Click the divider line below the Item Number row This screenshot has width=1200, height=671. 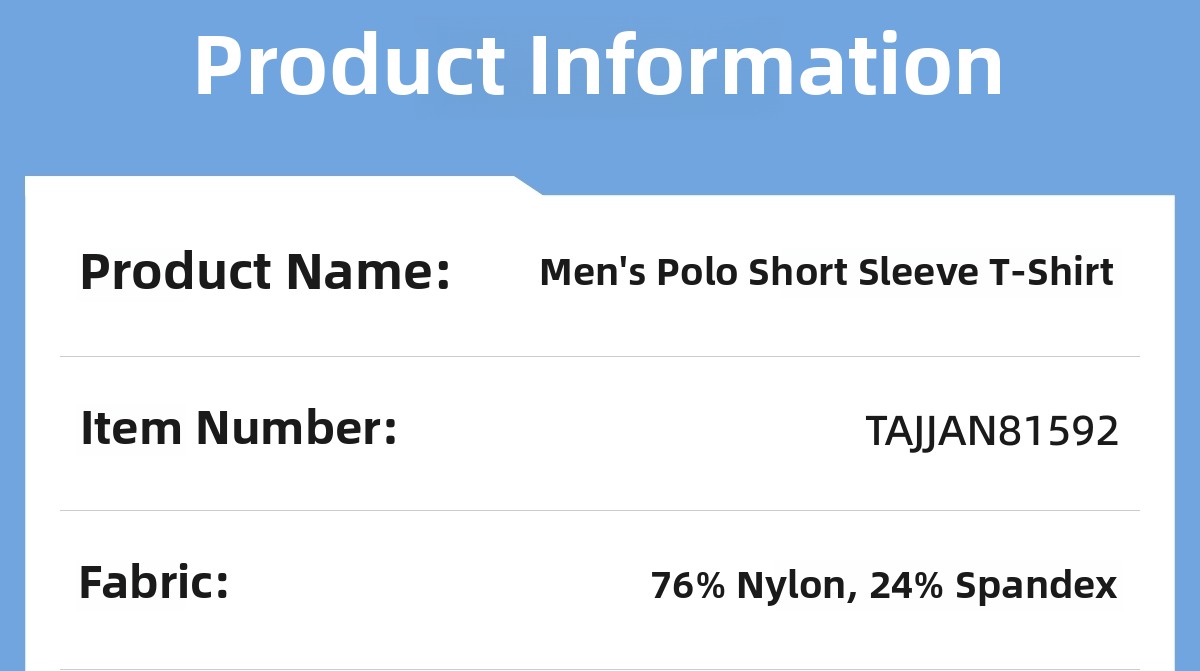coord(600,510)
